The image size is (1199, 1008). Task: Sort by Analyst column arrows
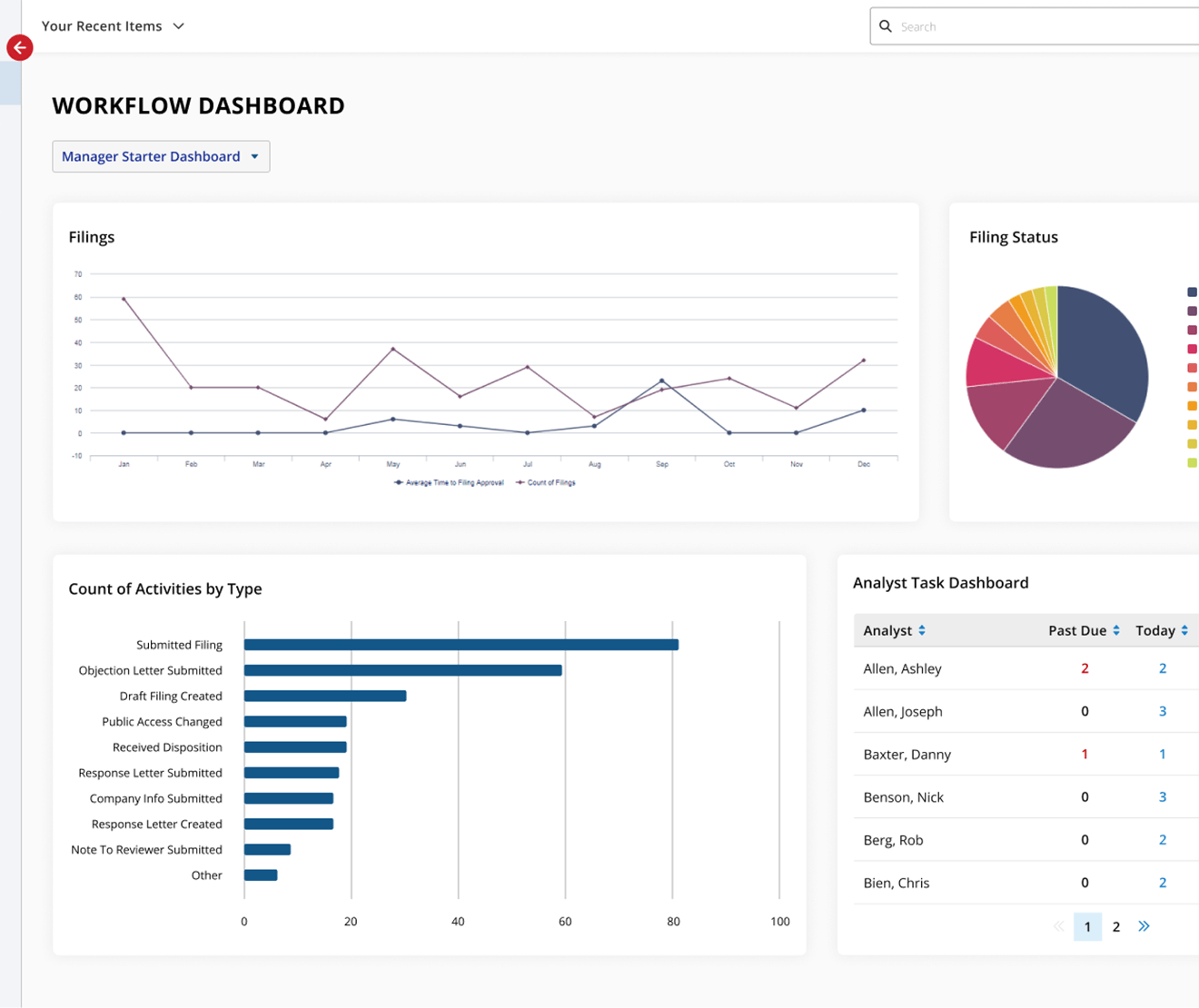coord(922,630)
